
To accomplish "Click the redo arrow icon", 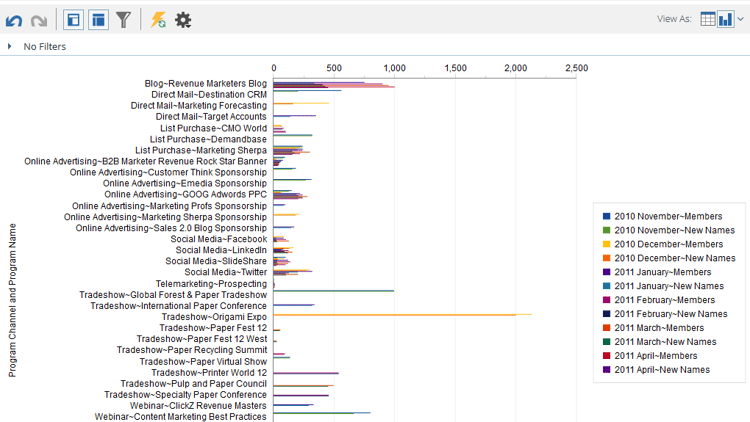I will (39, 21).
